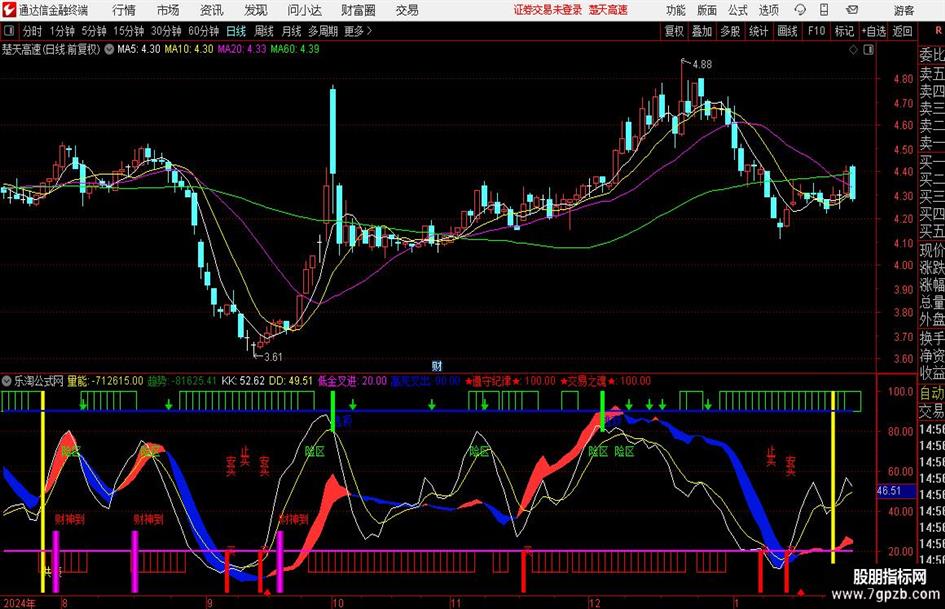
Task: Switch to the 5分钟 period tab
Action: [93, 31]
